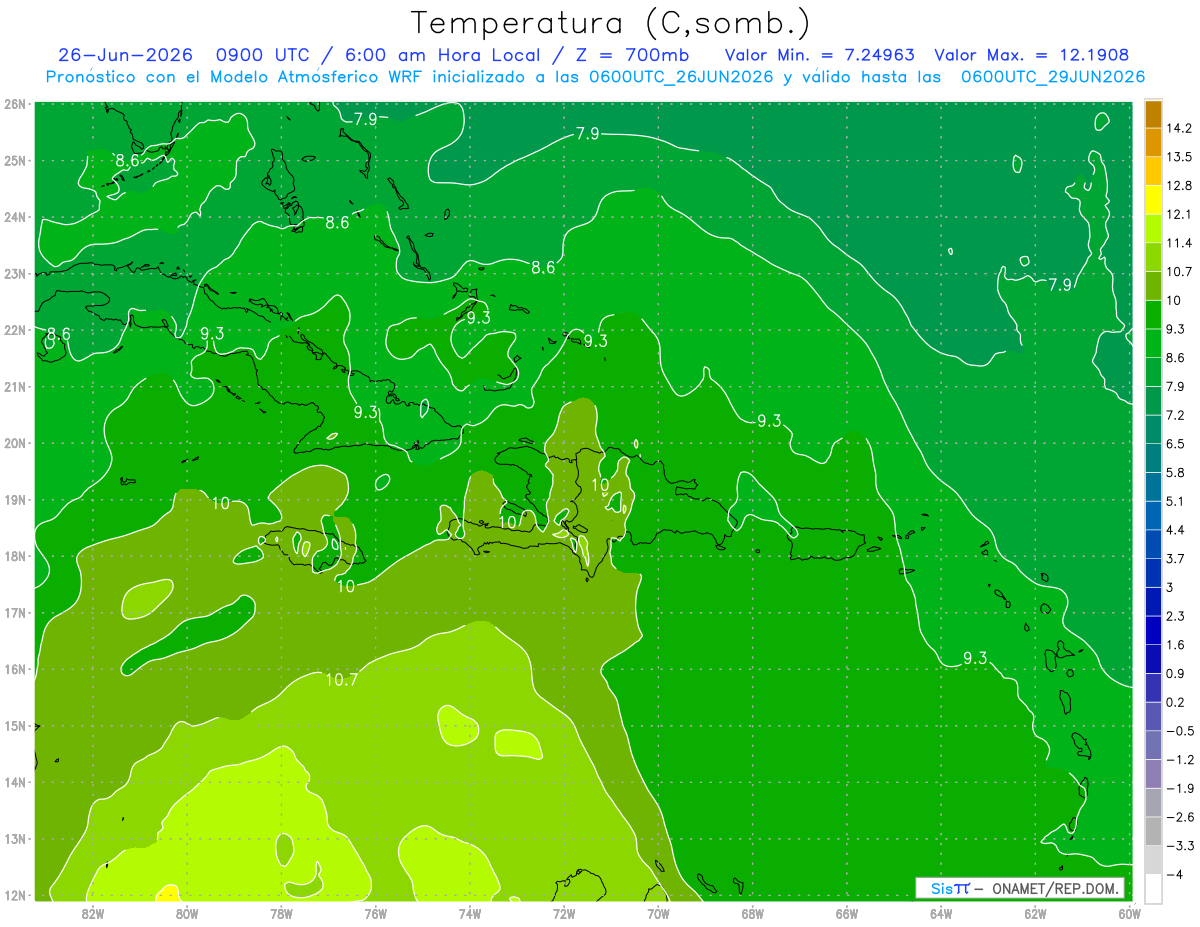
Task: Click the "12.1" colorbar value
Action: click(1177, 214)
